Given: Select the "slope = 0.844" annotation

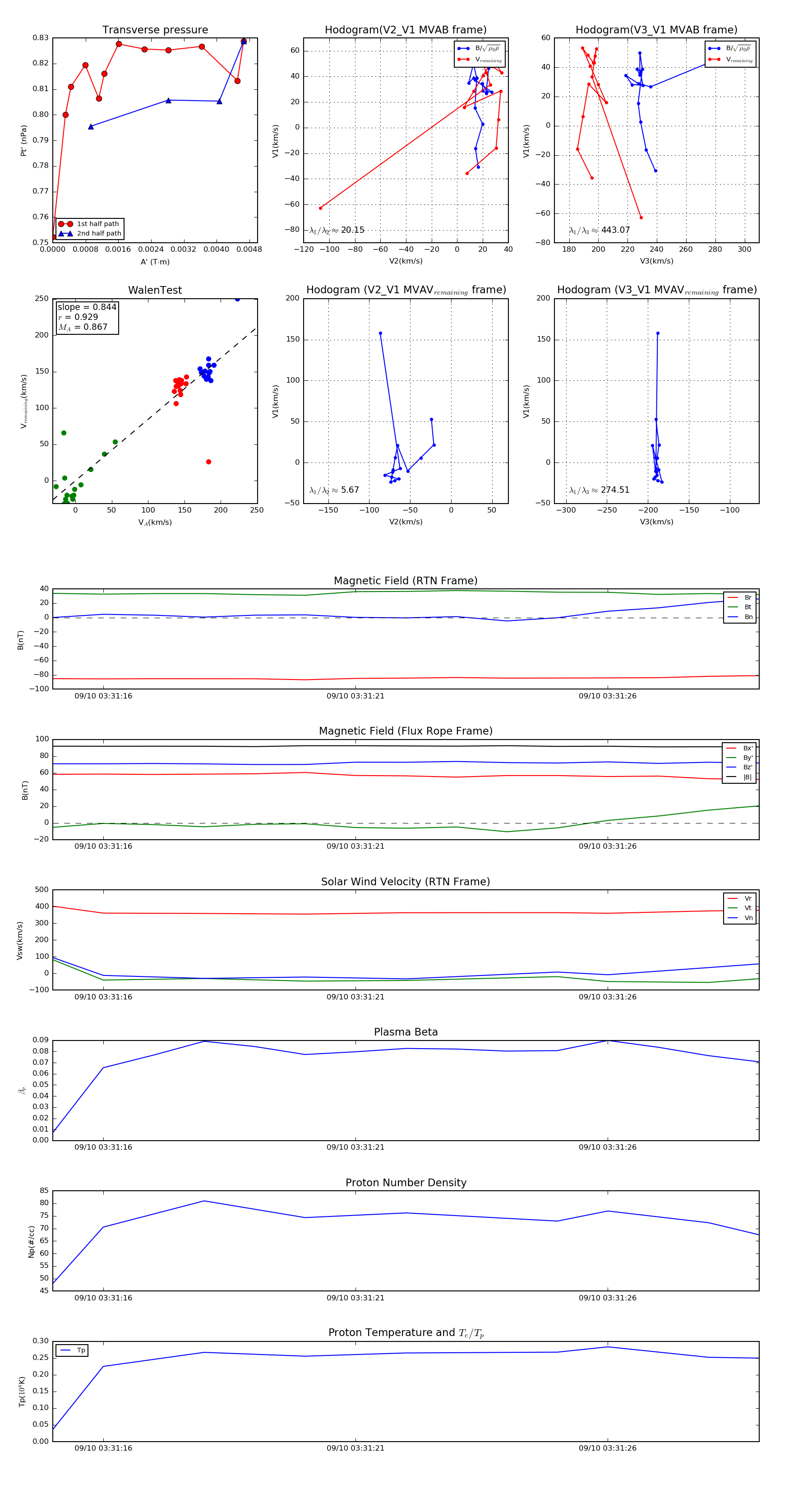Looking at the screenshot, I should 87,307.
